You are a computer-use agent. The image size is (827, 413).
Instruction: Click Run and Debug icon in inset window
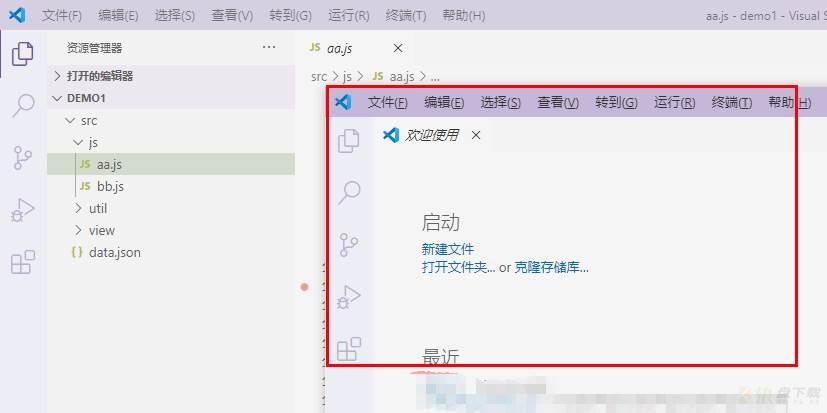349,296
